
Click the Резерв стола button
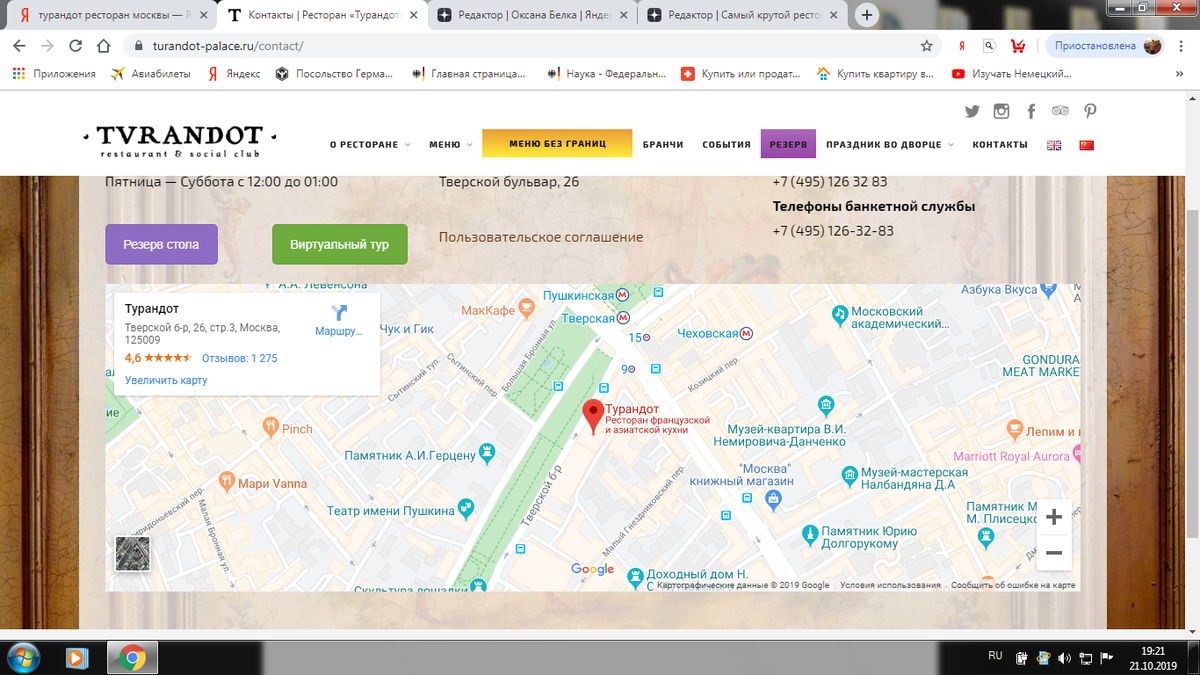161,244
